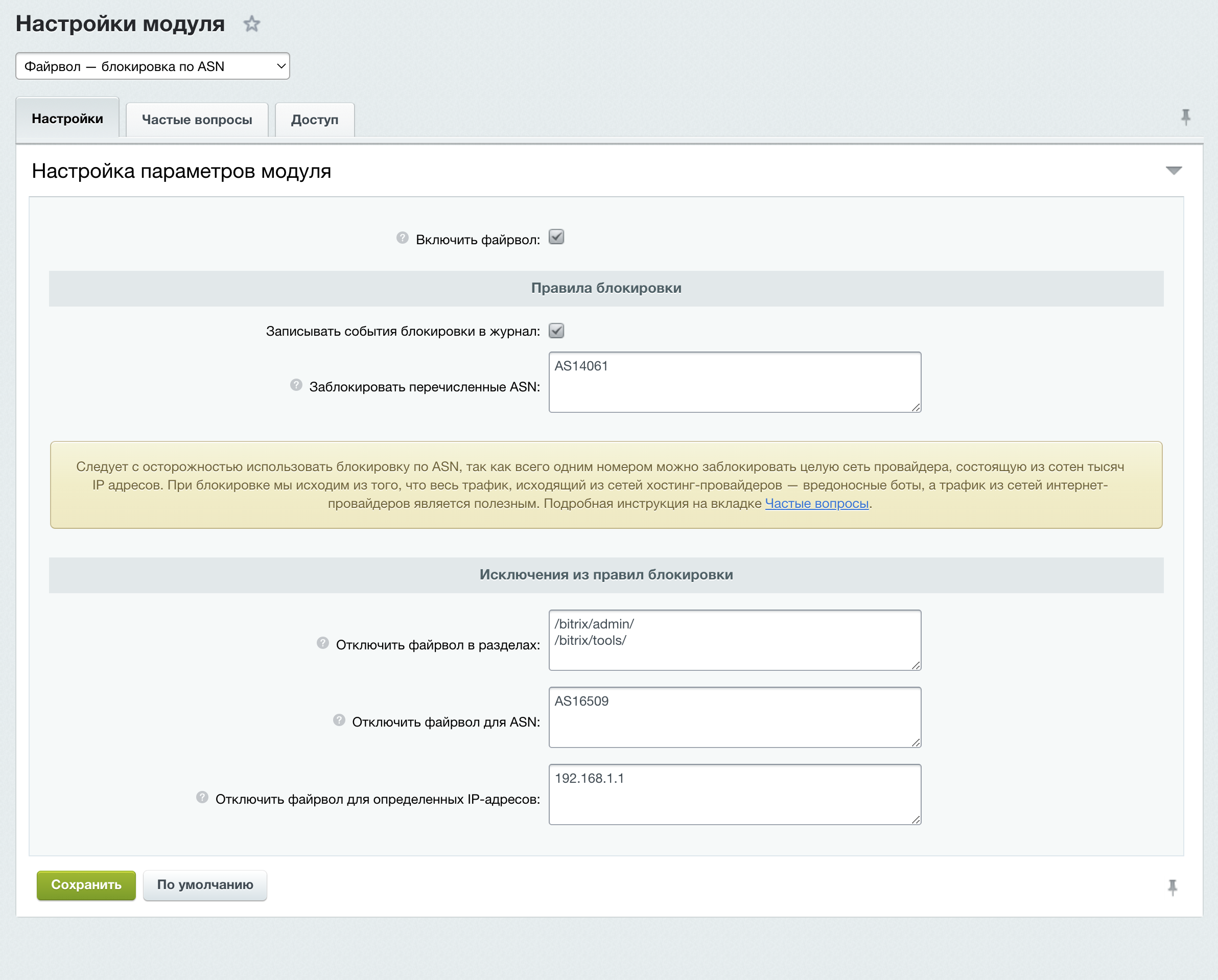Collapse the 'Настройка параметров модуля' section
This screenshot has width=1218, height=980.
(1174, 171)
